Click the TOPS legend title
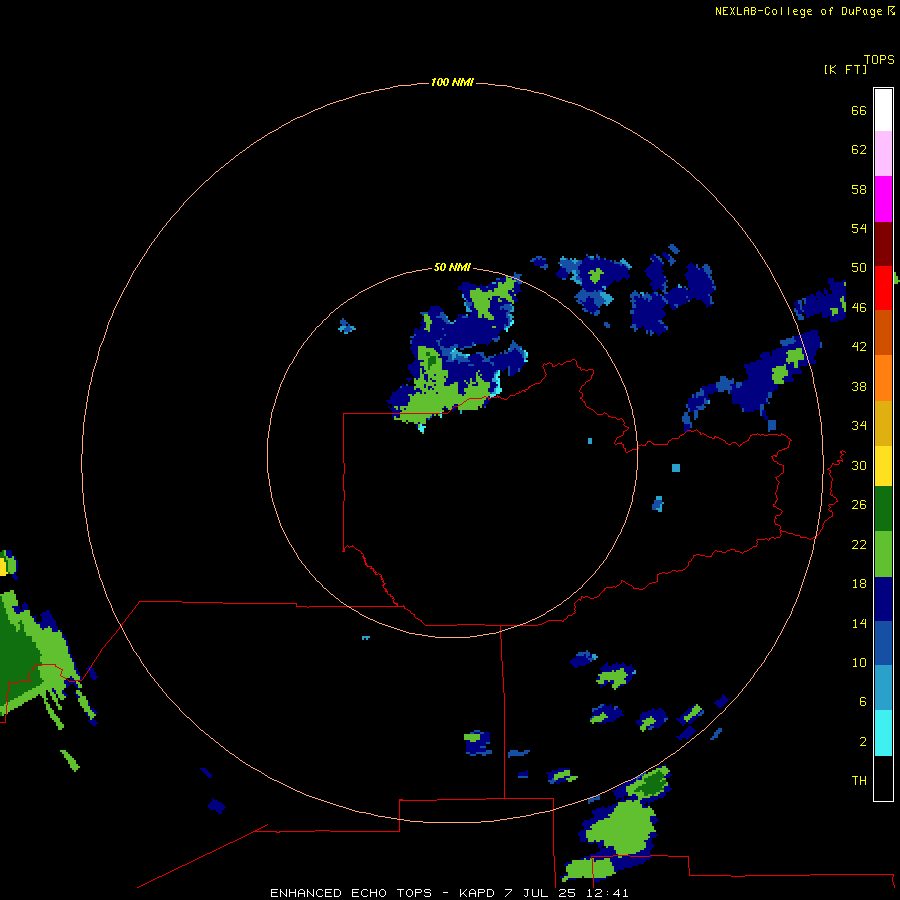Screen dimensions: 900x900 [x=879, y=59]
